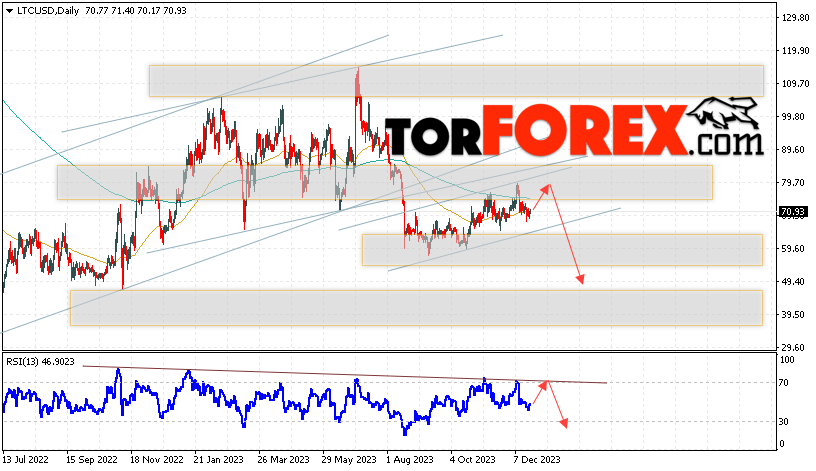Click the 29 May 2023 date label

[349, 460]
